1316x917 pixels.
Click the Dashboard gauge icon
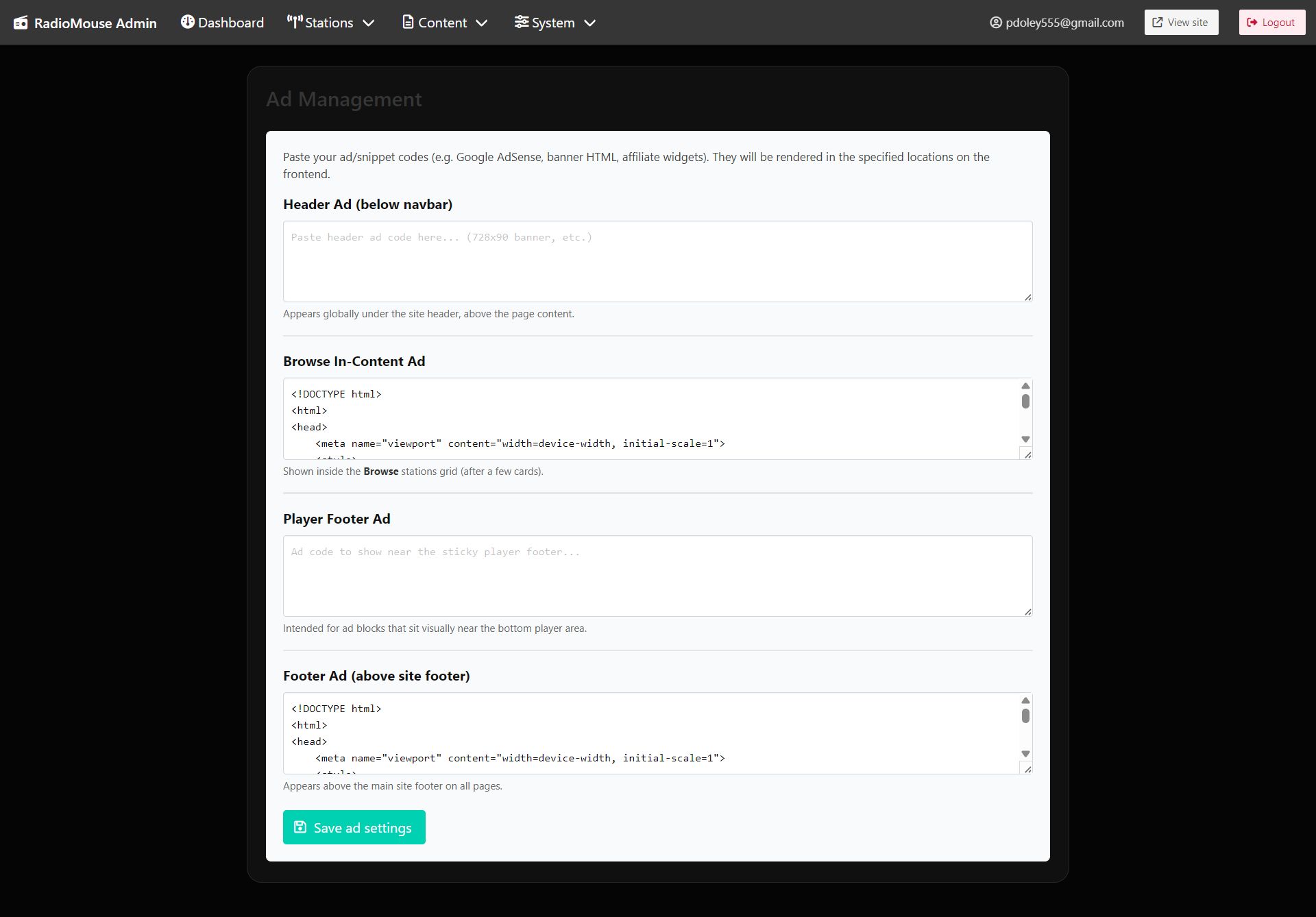[x=187, y=22]
